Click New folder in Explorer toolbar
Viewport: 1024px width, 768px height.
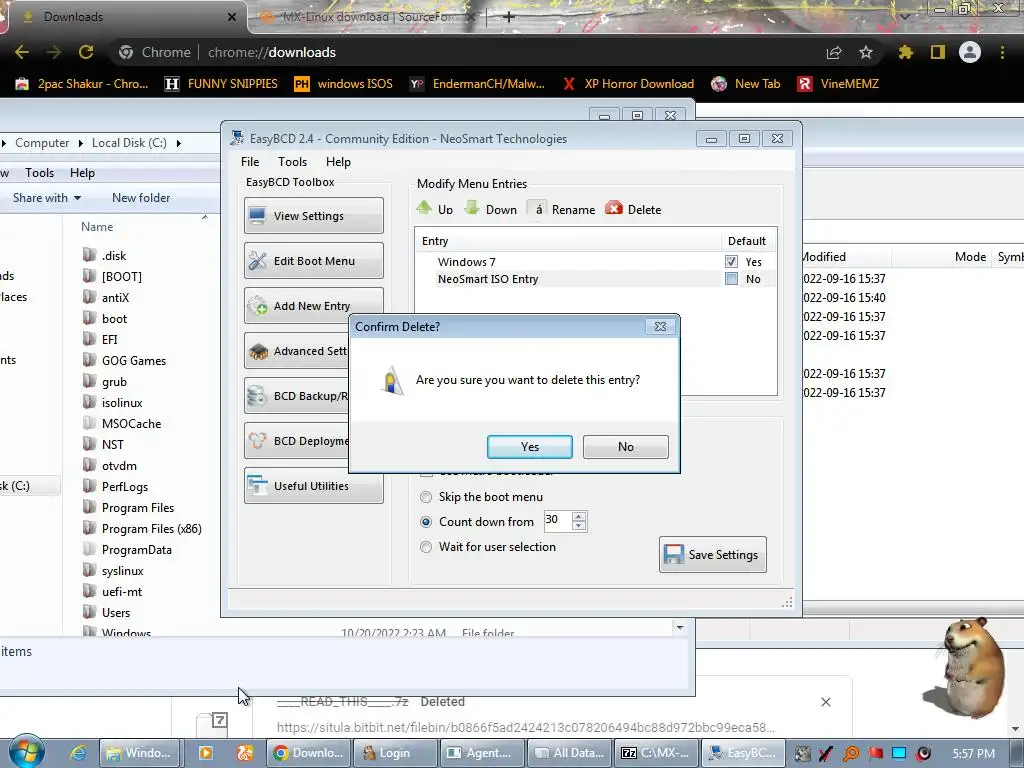pos(141,198)
